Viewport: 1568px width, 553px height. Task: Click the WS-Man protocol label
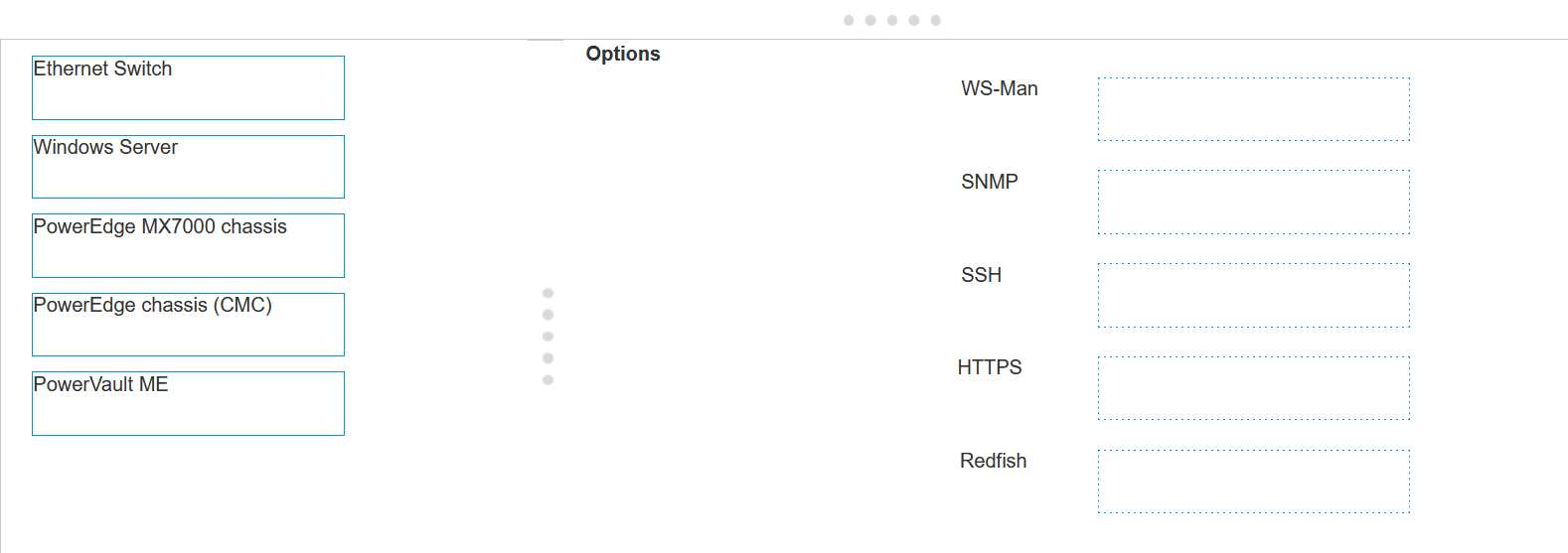(999, 88)
